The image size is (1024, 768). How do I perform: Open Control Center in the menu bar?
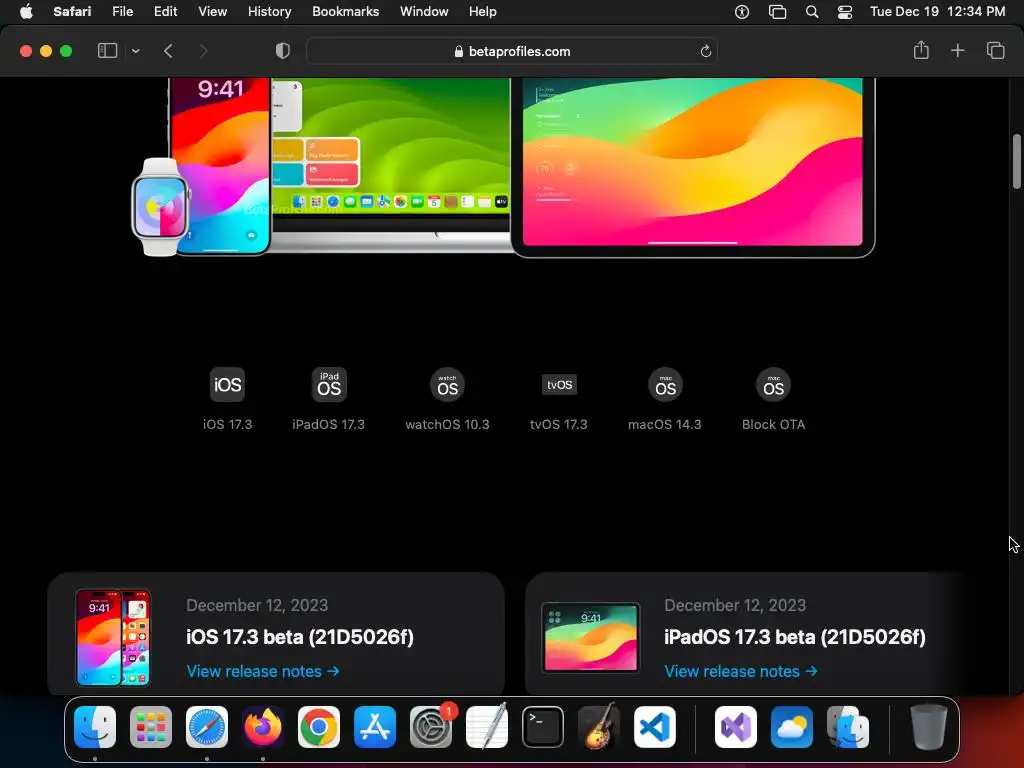click(x=844, y=12)
